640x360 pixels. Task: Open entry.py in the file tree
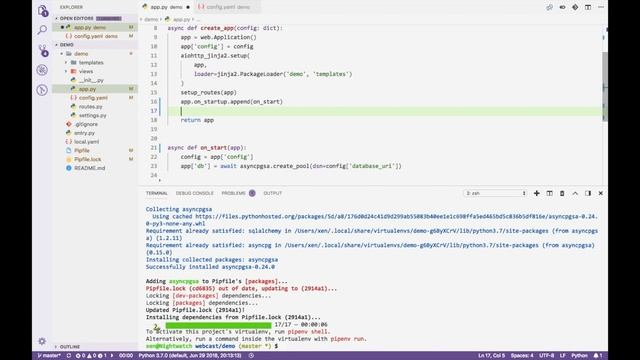tap(84, 133)
